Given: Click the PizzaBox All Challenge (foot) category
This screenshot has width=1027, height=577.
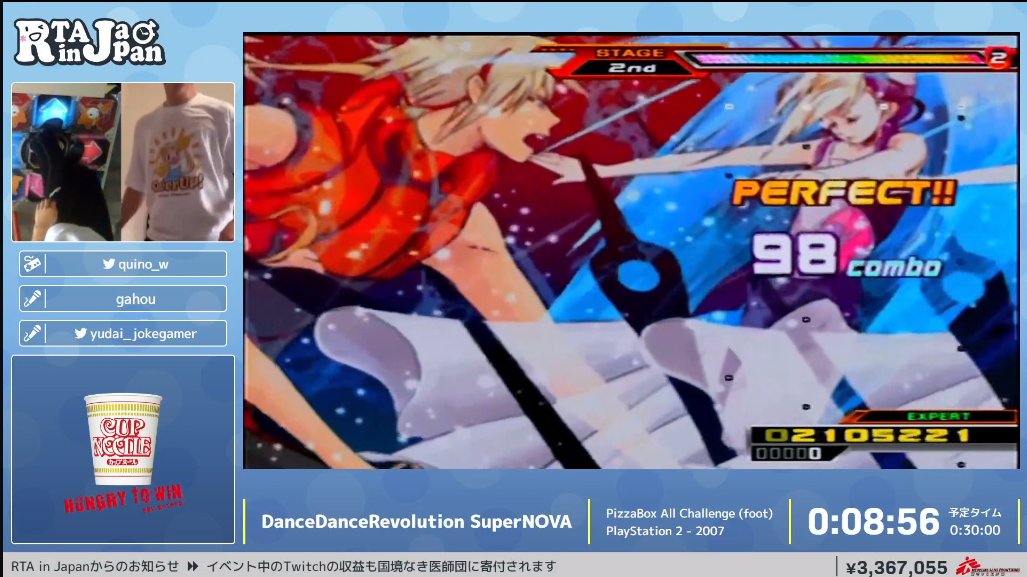Looking at the screenshot, I should click(689, 513).
